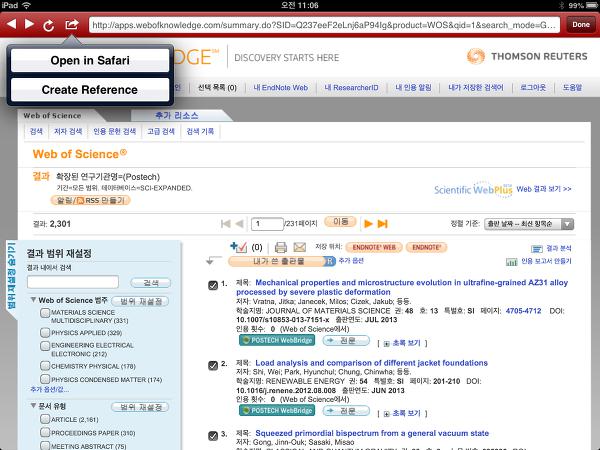Screen dimensions: 600x450
Task: Click search within results text box
Action: click(73, 282)
